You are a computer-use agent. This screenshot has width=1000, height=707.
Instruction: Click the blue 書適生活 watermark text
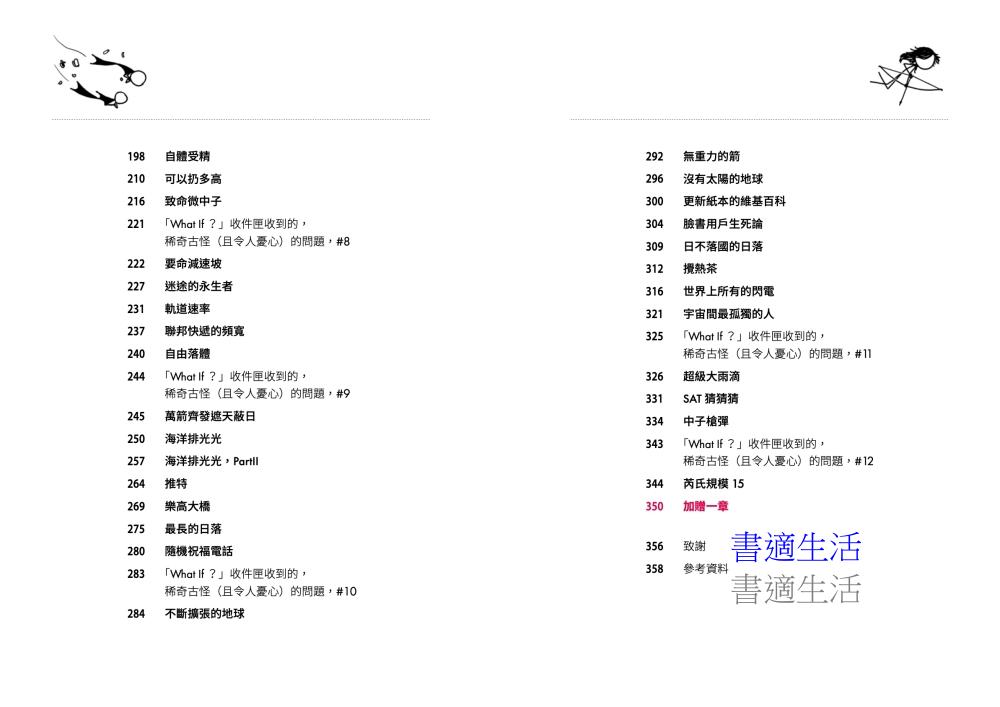tap(795, 548)
